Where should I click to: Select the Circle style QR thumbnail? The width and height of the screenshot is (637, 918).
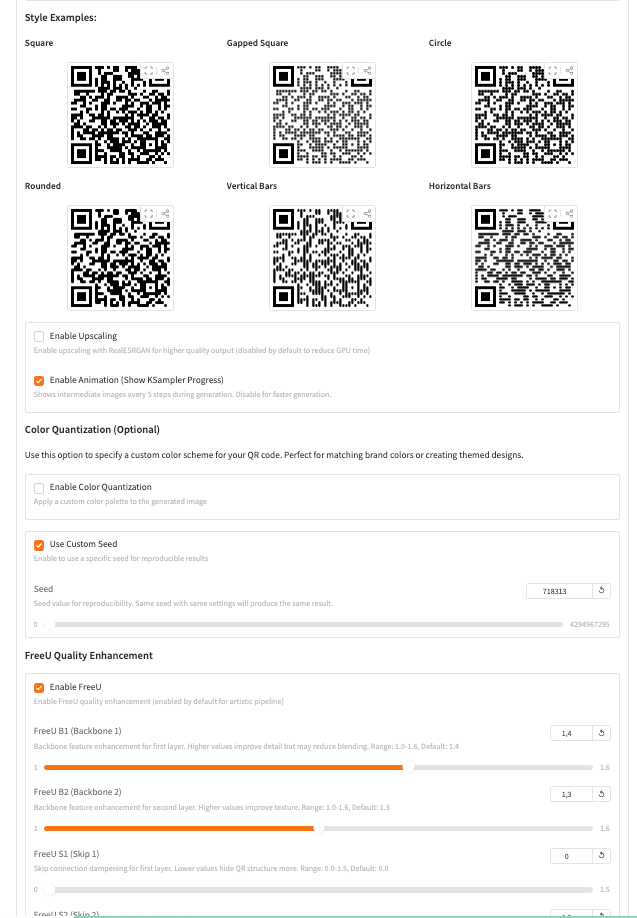(524, 114)
